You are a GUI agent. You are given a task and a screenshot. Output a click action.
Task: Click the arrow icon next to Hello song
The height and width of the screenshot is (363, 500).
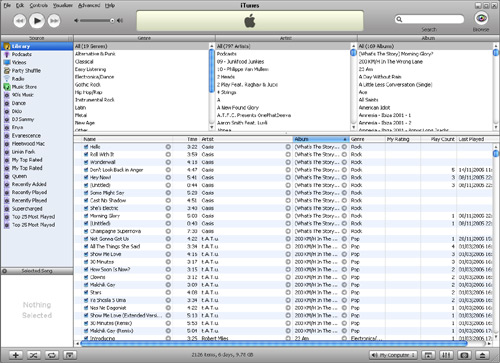click(x=168, y=147)
